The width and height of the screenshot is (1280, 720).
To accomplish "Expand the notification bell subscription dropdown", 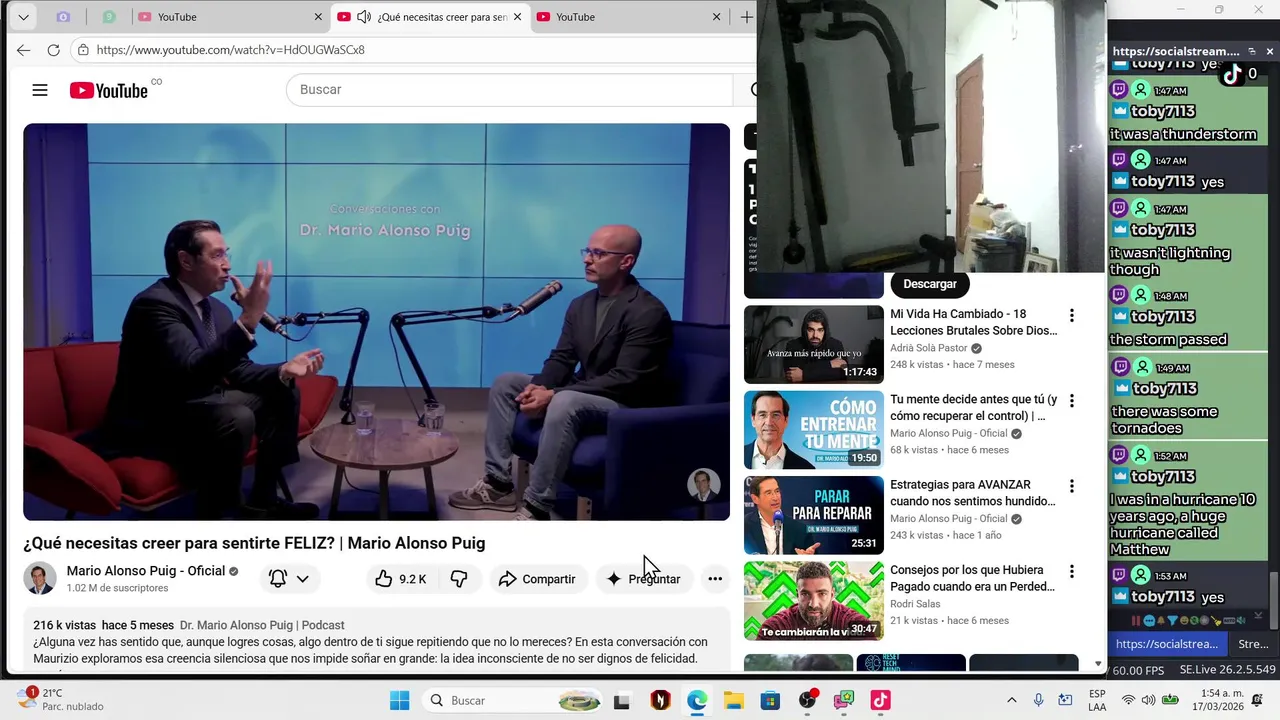I will point(302,579).
